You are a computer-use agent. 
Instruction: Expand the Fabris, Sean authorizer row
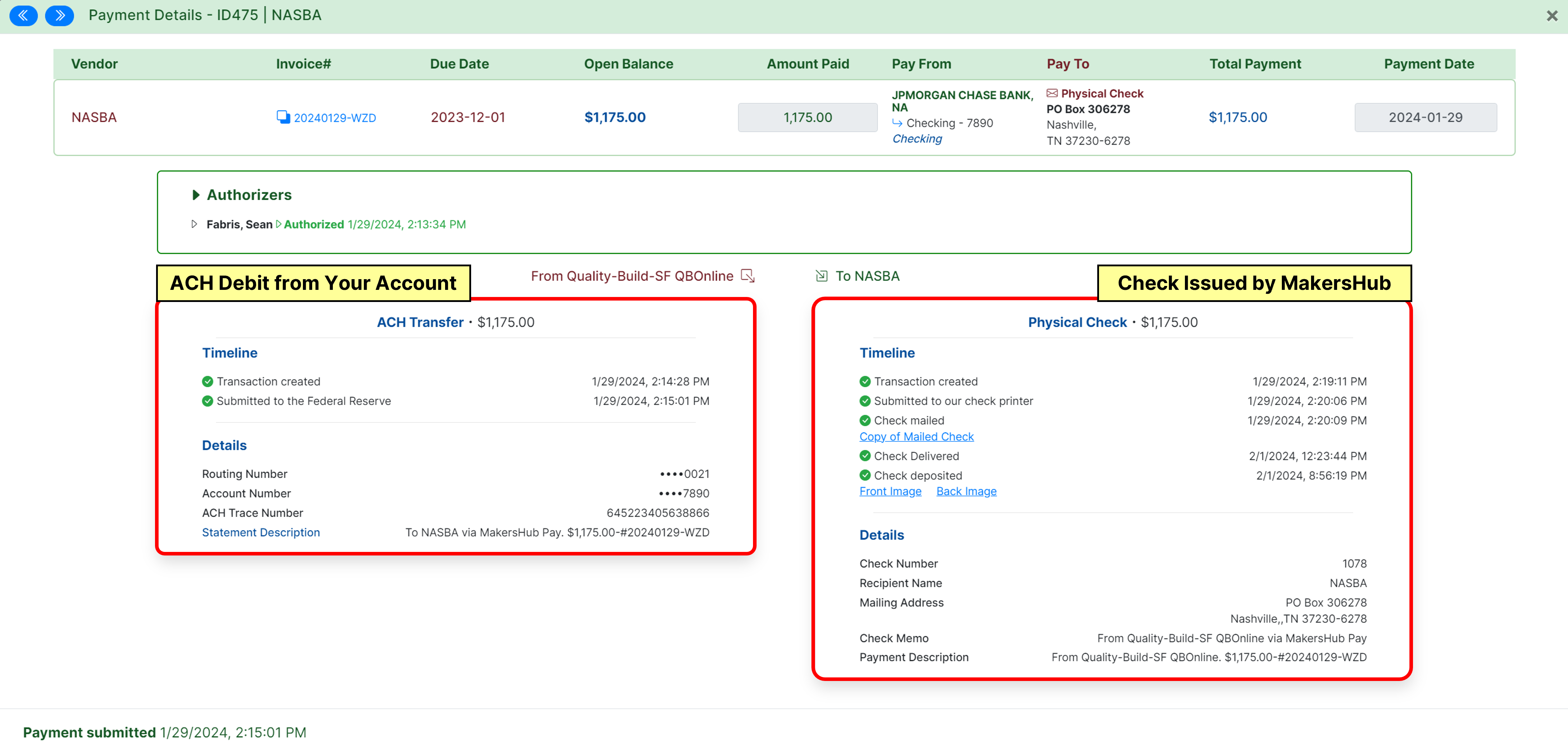coord(194,224)
